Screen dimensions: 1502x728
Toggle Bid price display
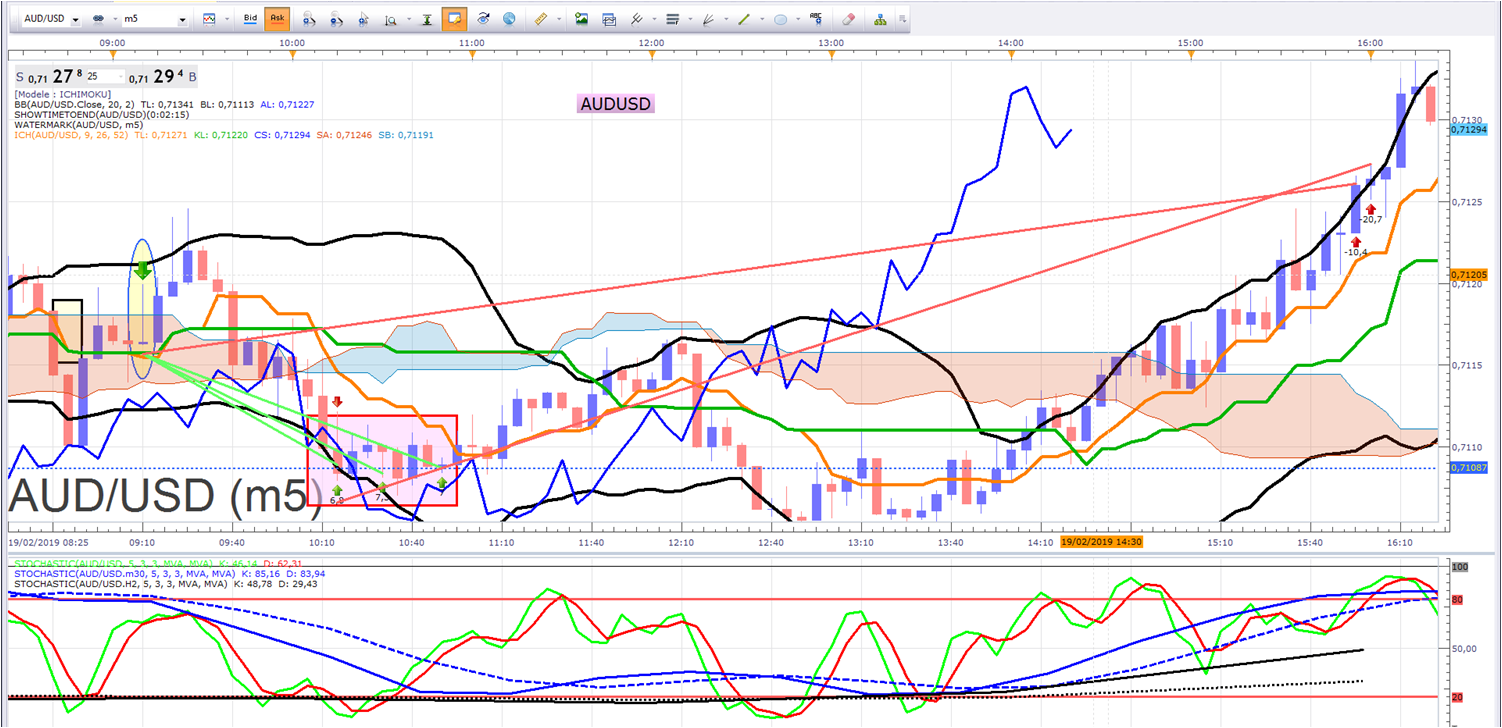(x=251, y=19)
